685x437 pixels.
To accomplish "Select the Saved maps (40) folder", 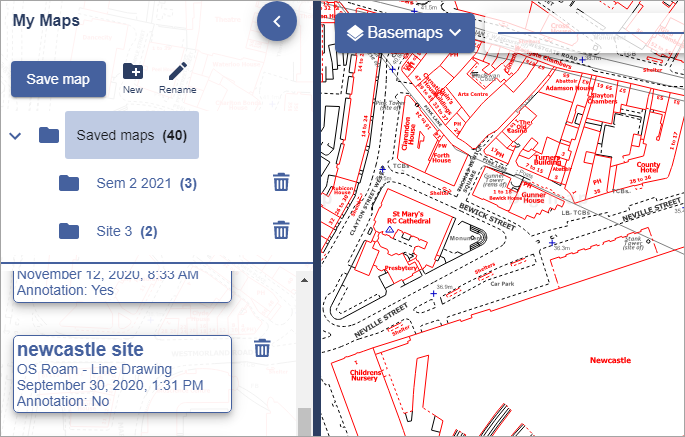I will [132, 135].
